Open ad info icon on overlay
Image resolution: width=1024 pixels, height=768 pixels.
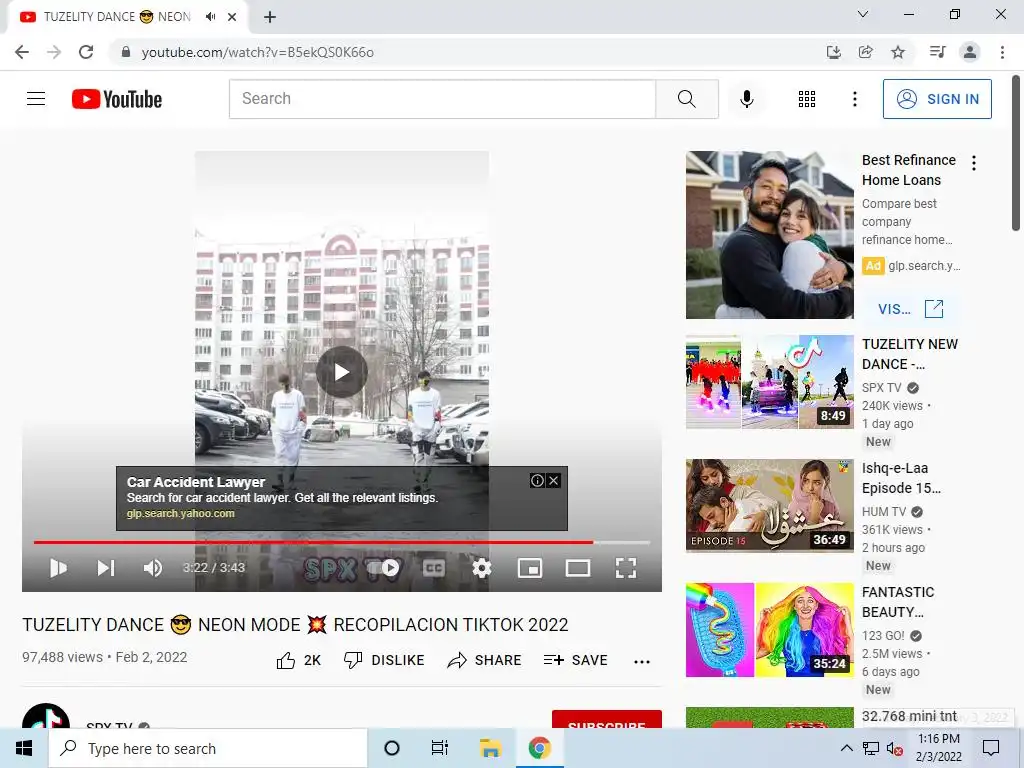(x=537, y=481)
